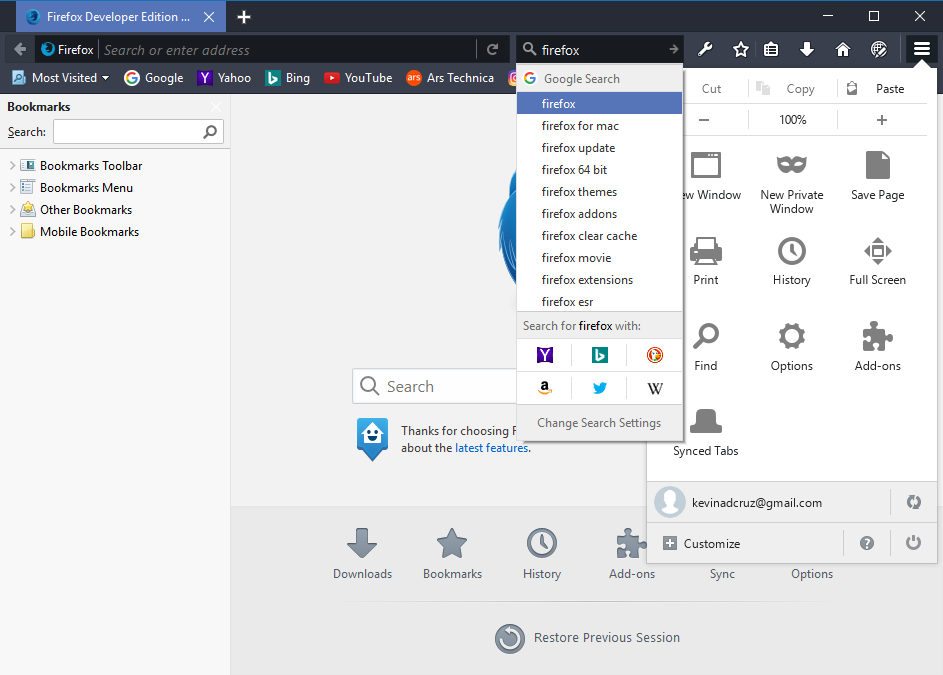Open the 'latest features' link
This screenshot has width=943, height=675.
491,448
